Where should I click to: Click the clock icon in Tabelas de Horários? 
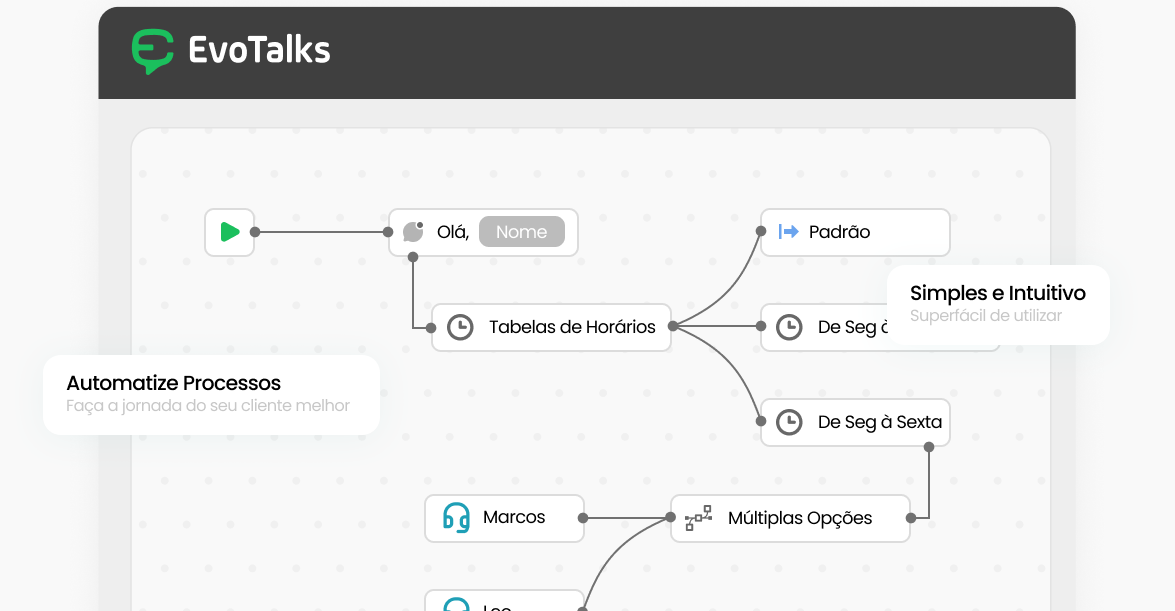[x=460, y=327]
